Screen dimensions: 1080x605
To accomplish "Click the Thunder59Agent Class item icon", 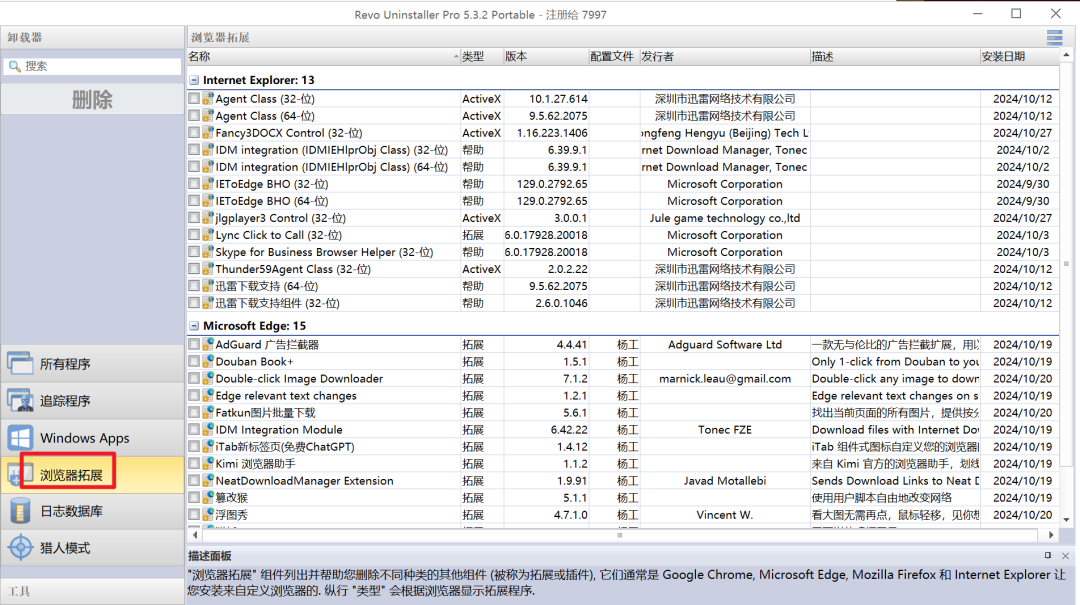I will (208, 269).
